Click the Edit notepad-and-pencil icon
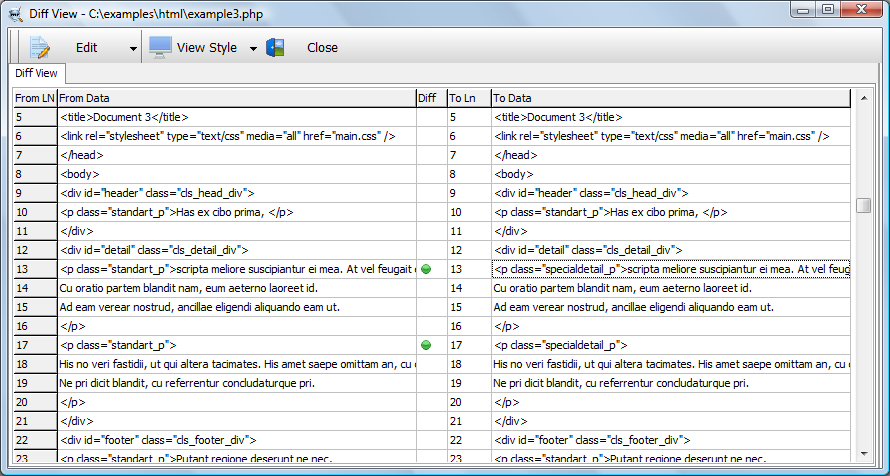This screenshot has height=476, width=890. (x=40, y=47)
